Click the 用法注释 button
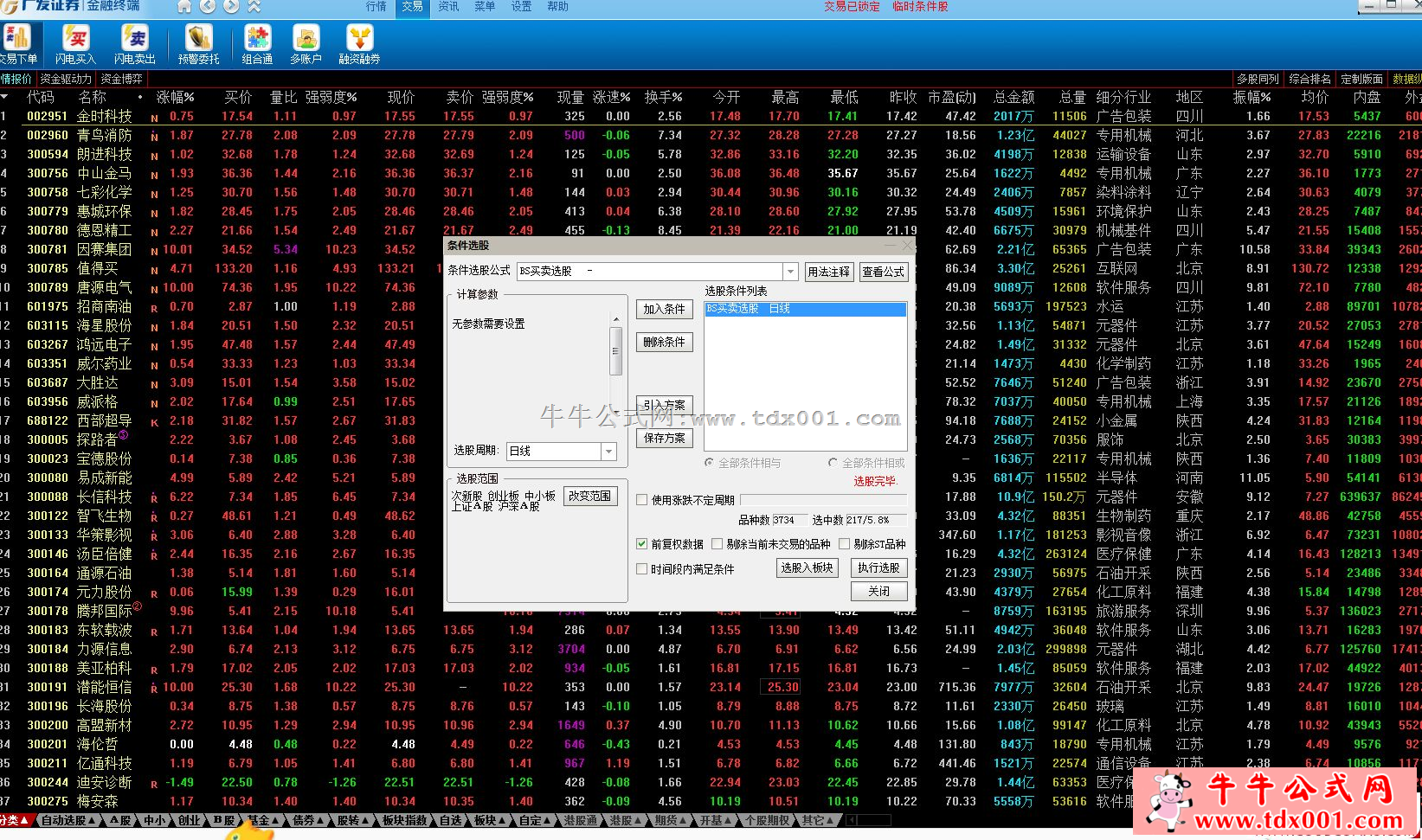The height and width of the screenshot is (840, 1422). click(x=828, y=272)
